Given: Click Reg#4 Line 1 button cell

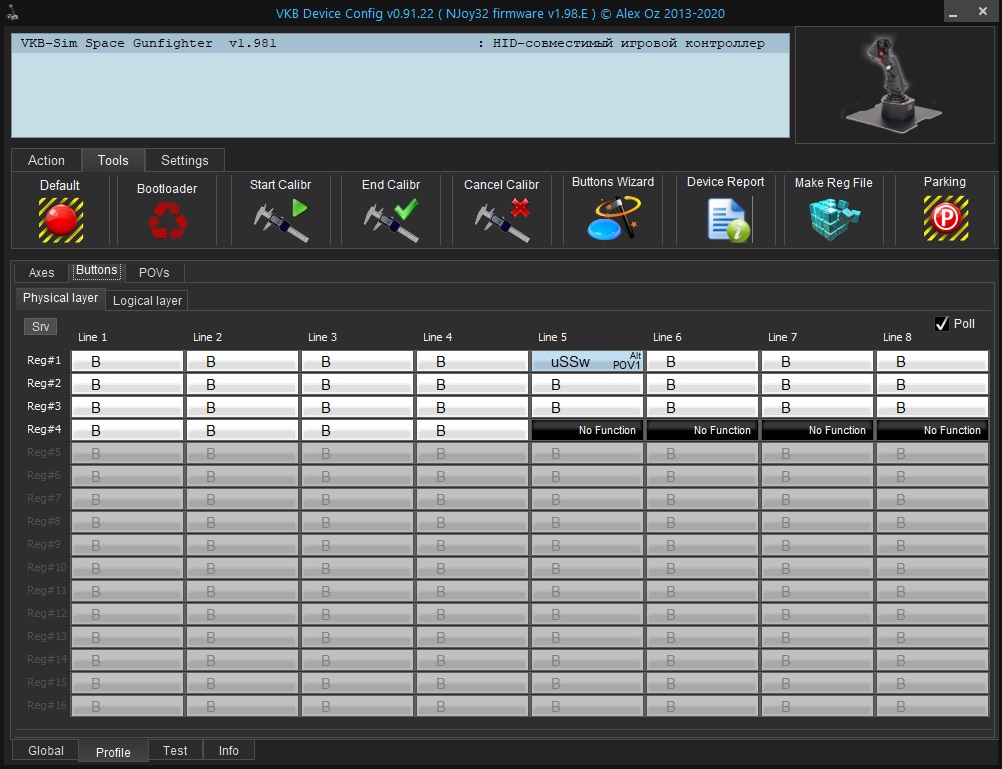Looking at the screenshot, I should [x=127, y=431].
